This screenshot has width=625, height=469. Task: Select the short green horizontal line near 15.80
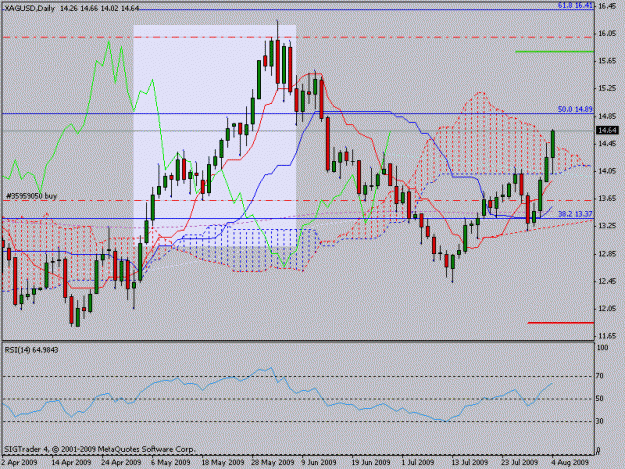pyautogui.click(x=554, y=51)
